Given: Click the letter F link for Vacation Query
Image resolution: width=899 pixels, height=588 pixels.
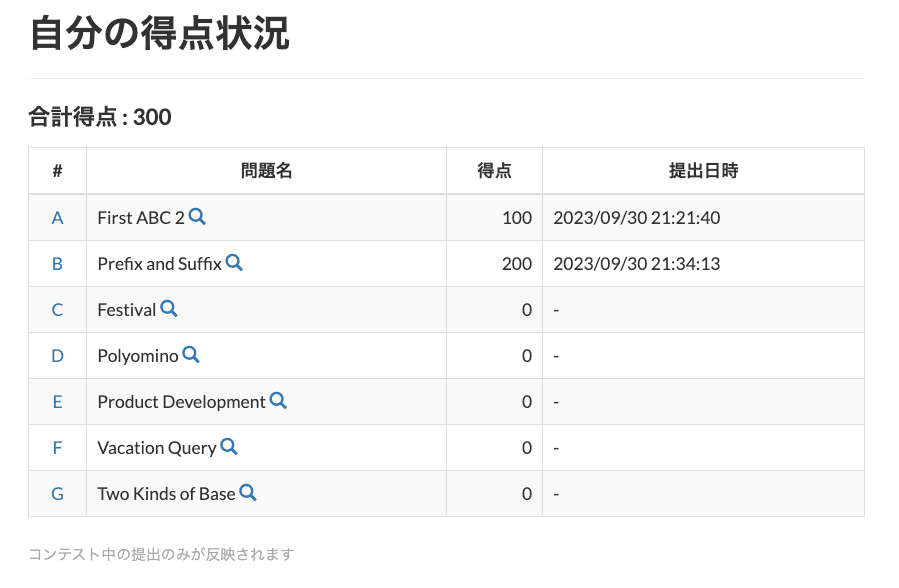Looking at the screenshot, I should 57,447.
